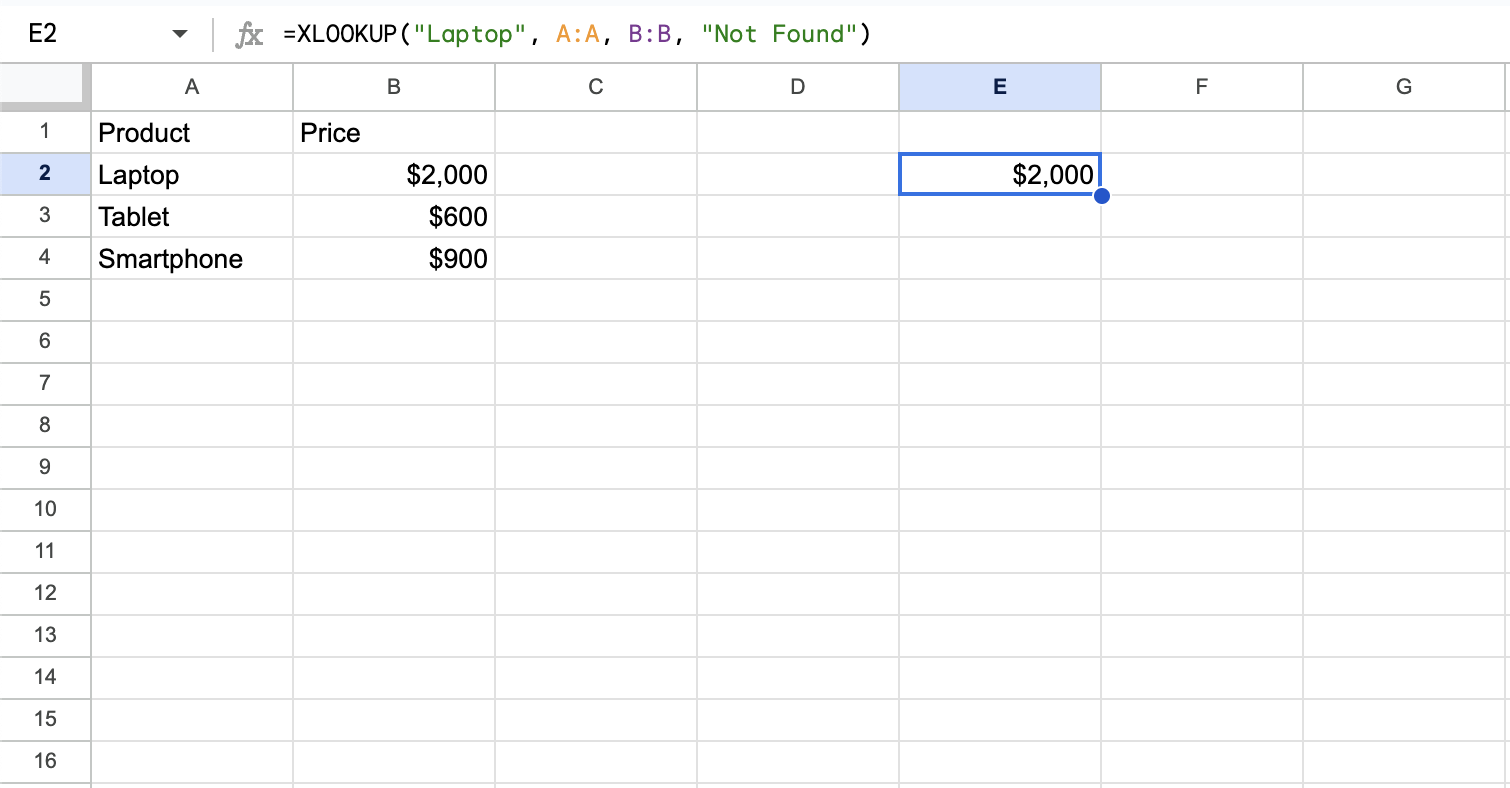1510x788 pixels.
Task: Open the Name Box dropdown arrow
Action: coord(180,35)
